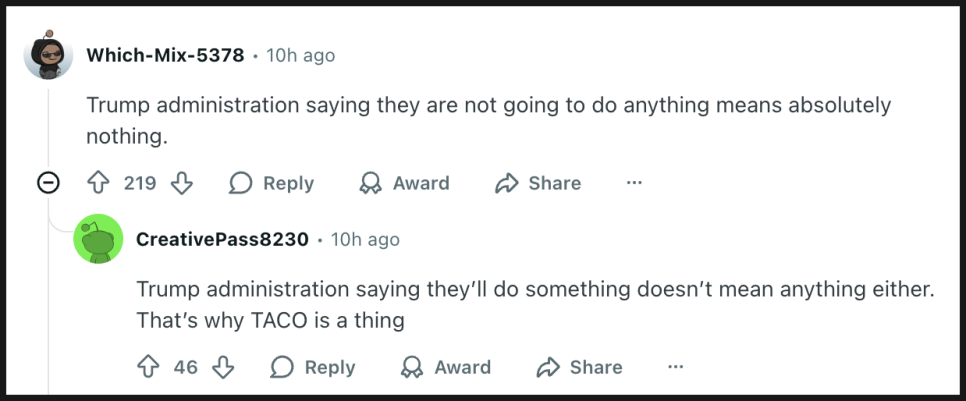
Task: Reply to CreativePass8230's comment
Action: [313, 367]
